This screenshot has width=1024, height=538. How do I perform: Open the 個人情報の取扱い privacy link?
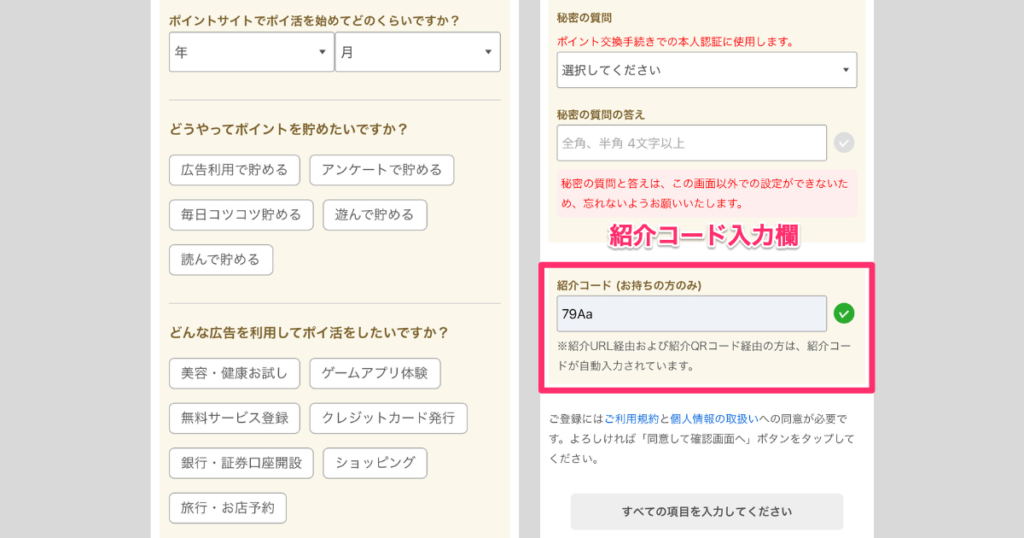coord(714,419)
